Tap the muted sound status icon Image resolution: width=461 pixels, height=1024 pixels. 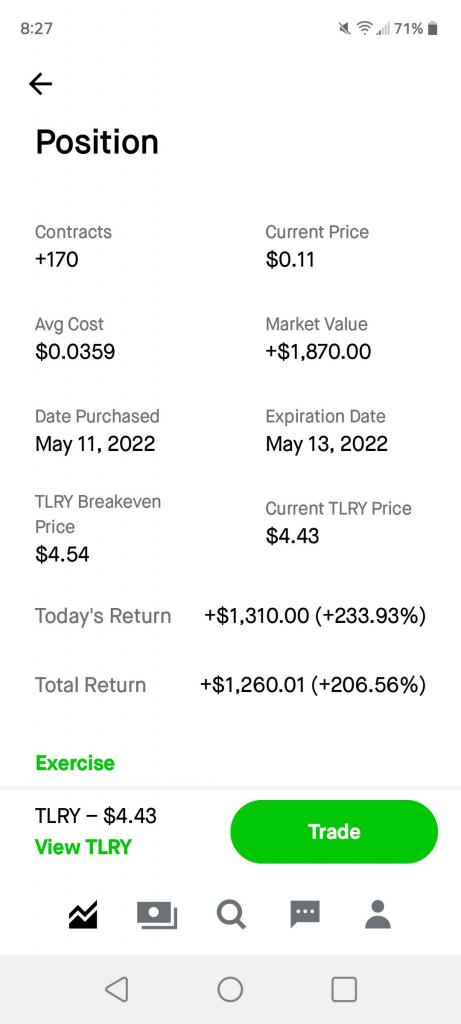point(344,28)
